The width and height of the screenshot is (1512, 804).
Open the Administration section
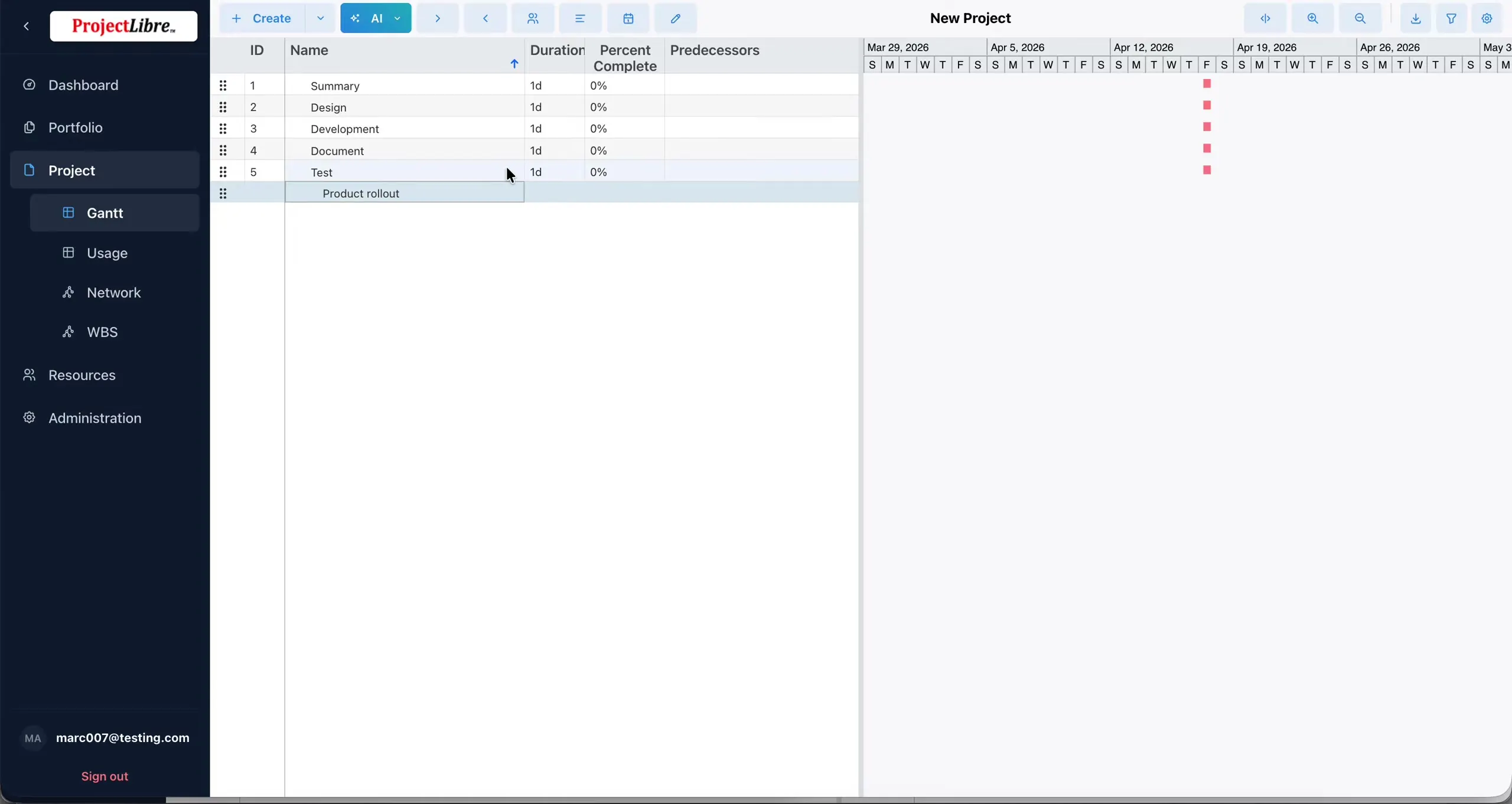click(x=105, y=418)
